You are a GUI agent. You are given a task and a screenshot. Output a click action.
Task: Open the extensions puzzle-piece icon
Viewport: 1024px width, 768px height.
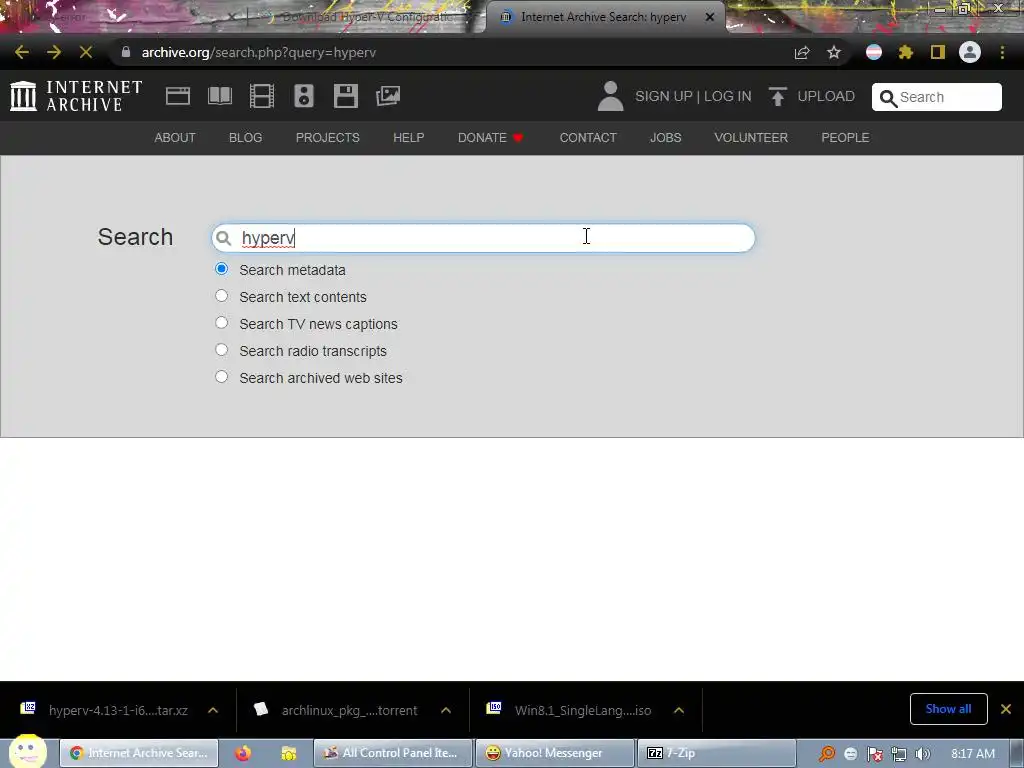(906, 52)
